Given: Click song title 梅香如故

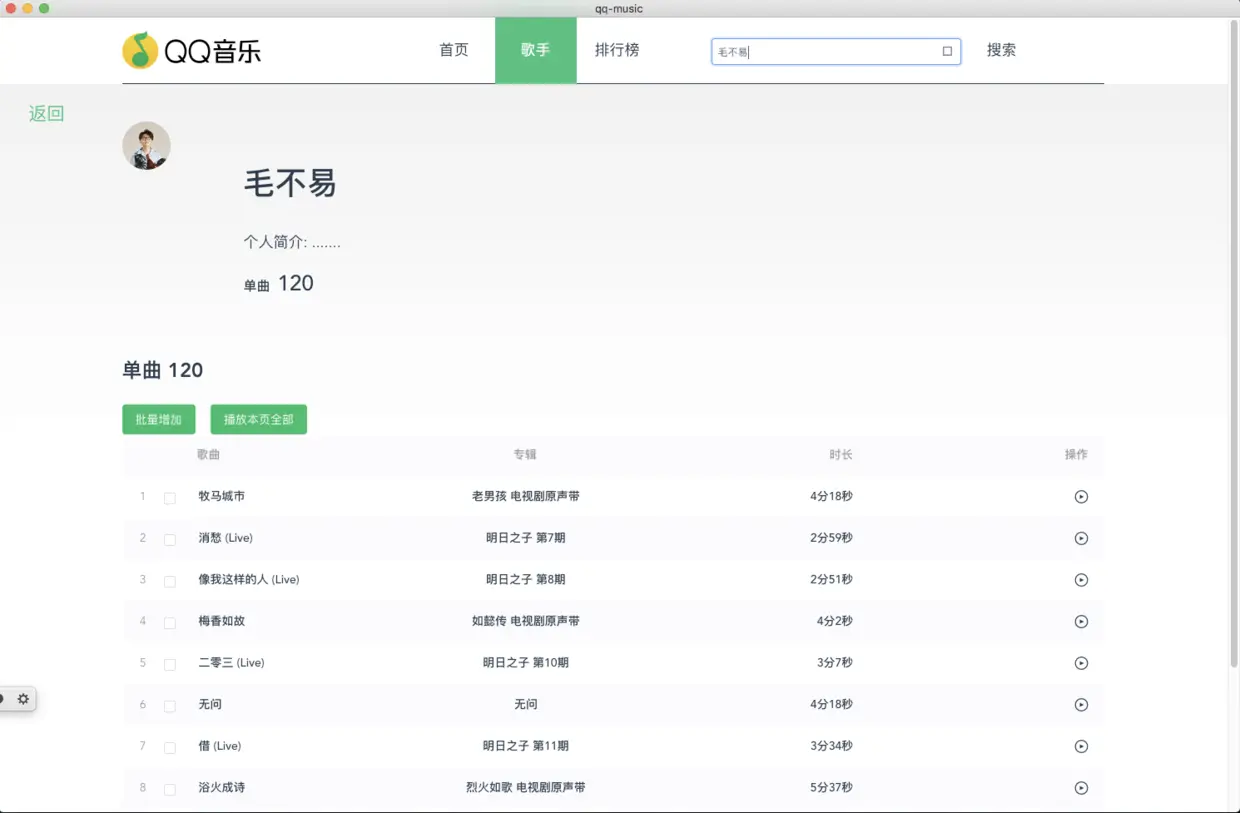Looking at the screenshot, I should [x=221, y=622].
